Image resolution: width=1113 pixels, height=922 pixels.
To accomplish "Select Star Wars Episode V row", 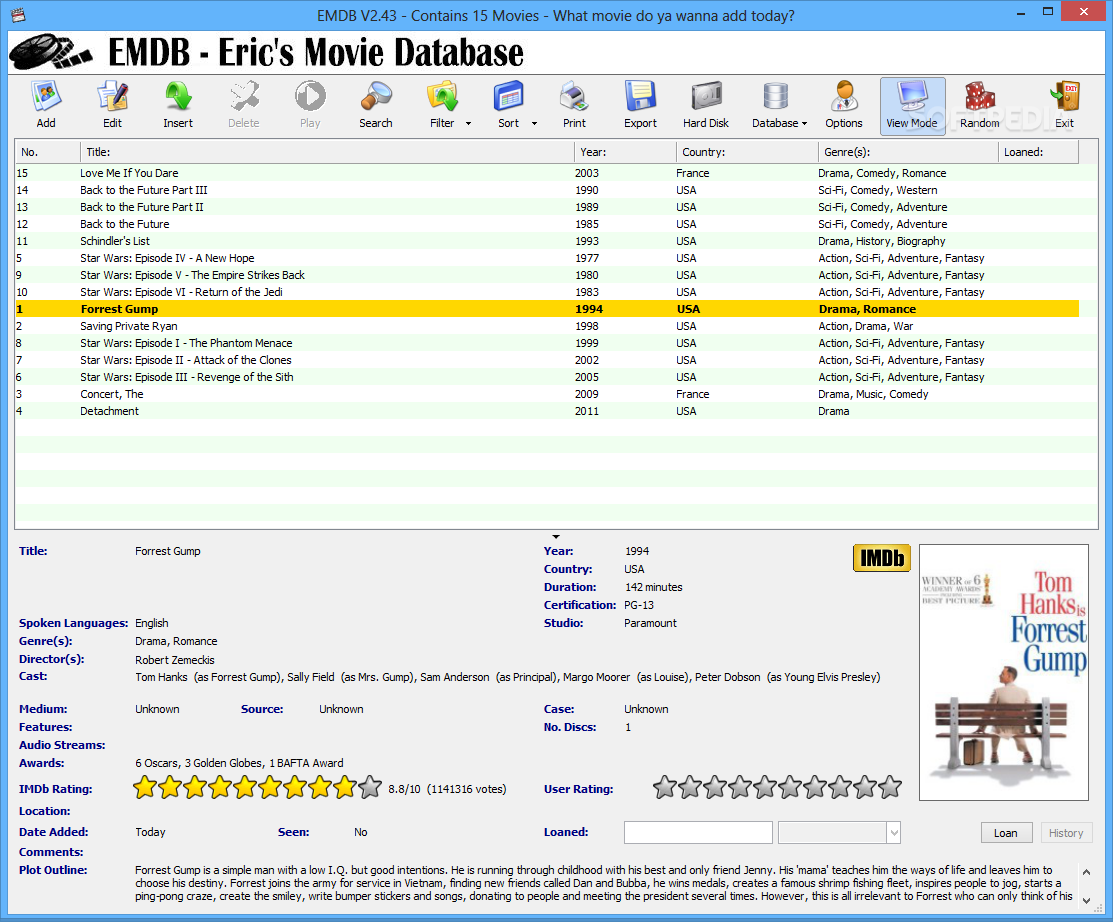I will coord(547,275).
